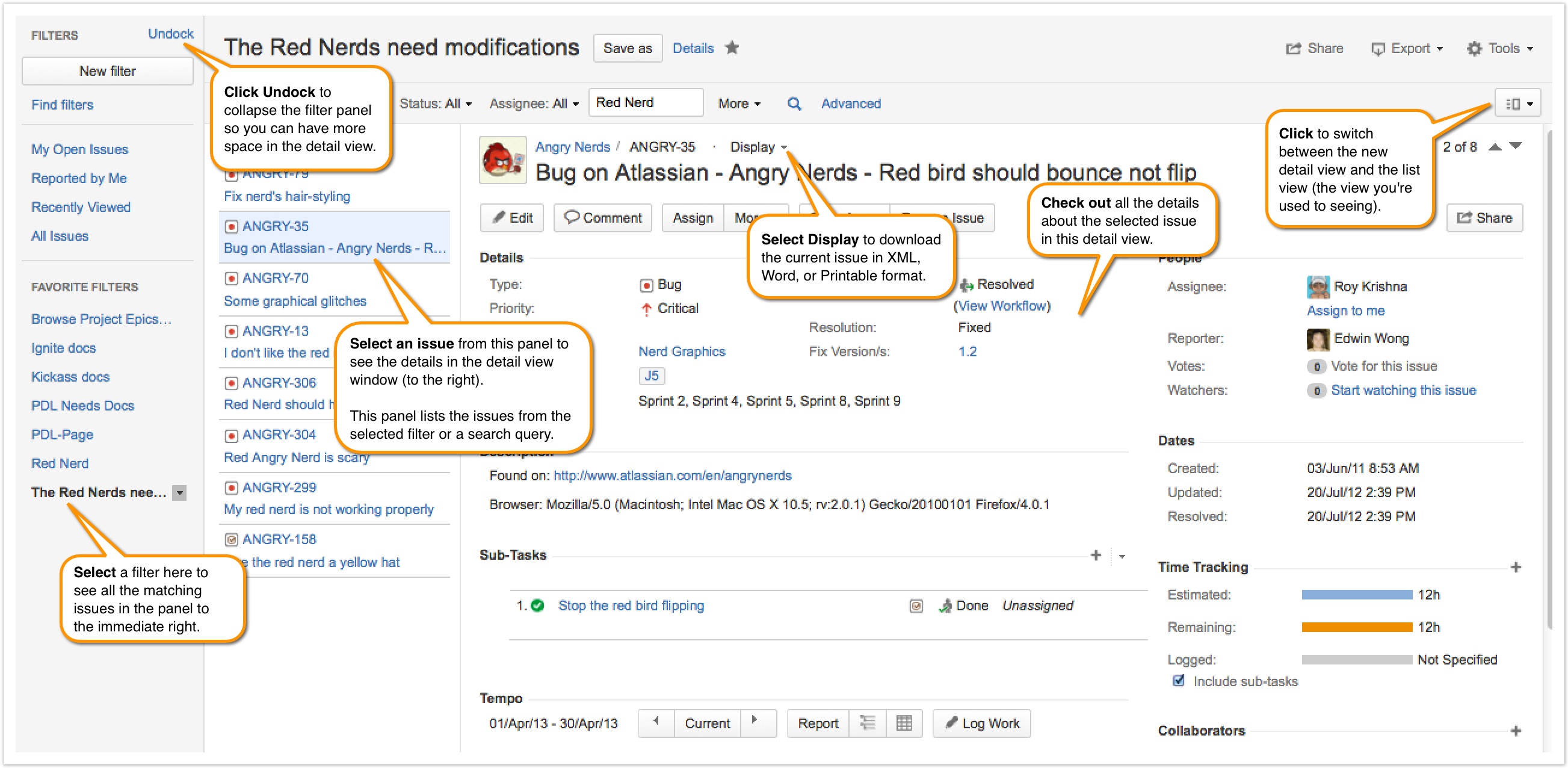This screenshot has height=768, width=1568.
Task: Click Edwin Wong's avatar
Action: click(x=1318, y=339)
